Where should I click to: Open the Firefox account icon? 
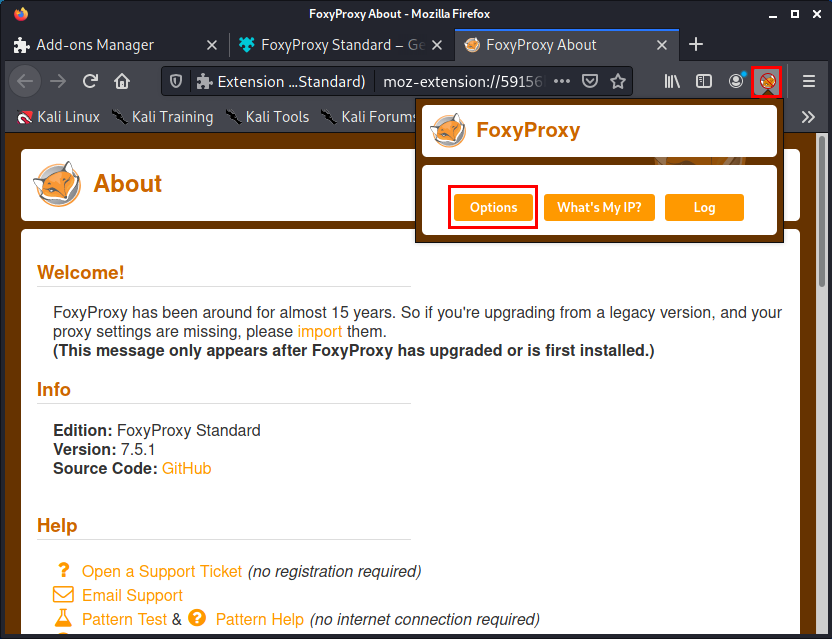[x=736, y=81]
